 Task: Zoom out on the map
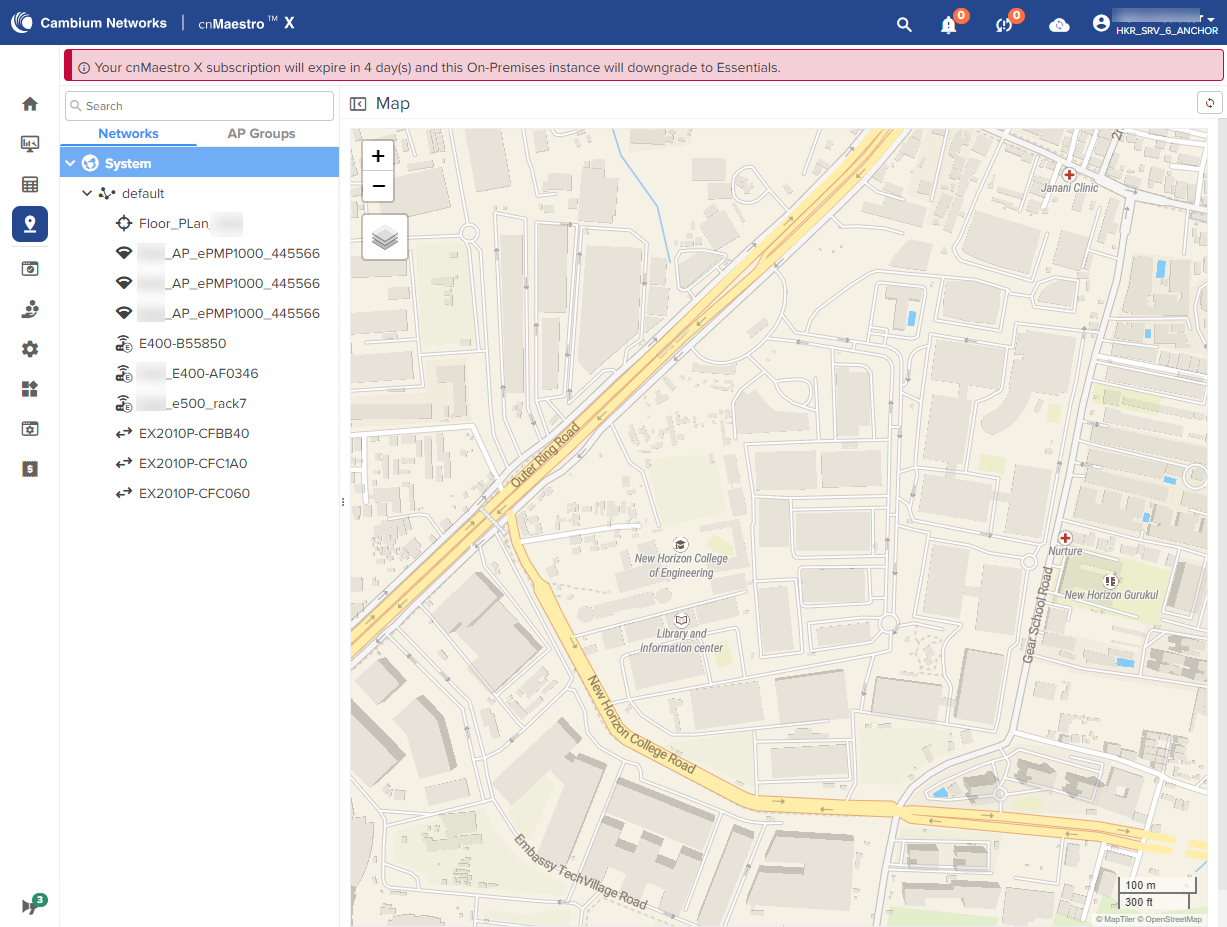coord(378,186)
